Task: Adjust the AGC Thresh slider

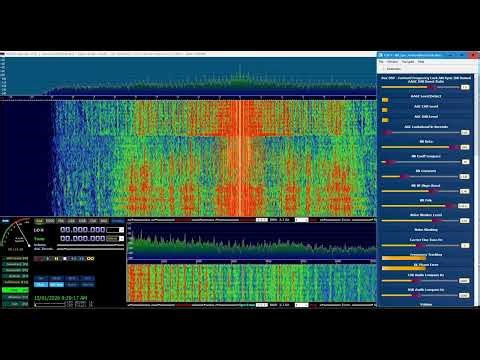Action: (90, 249)
